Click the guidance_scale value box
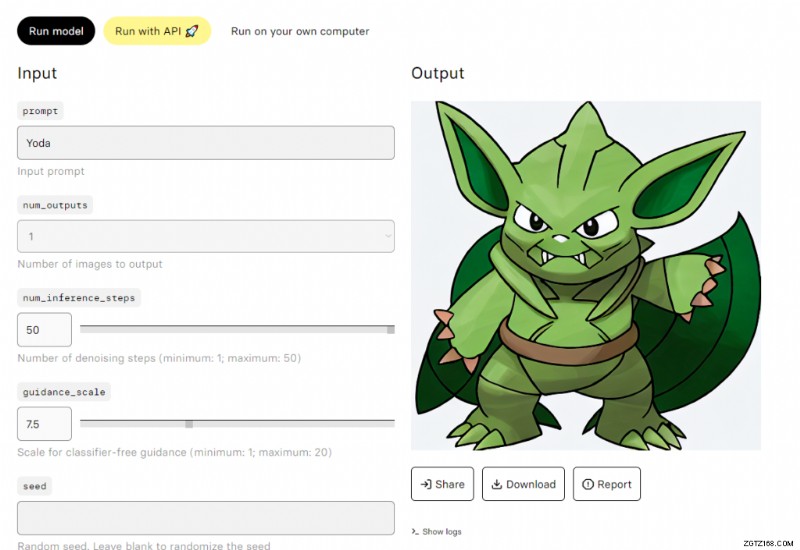Image resolution: width=800 pixels, height=550 pixels. tap(45, 424)
